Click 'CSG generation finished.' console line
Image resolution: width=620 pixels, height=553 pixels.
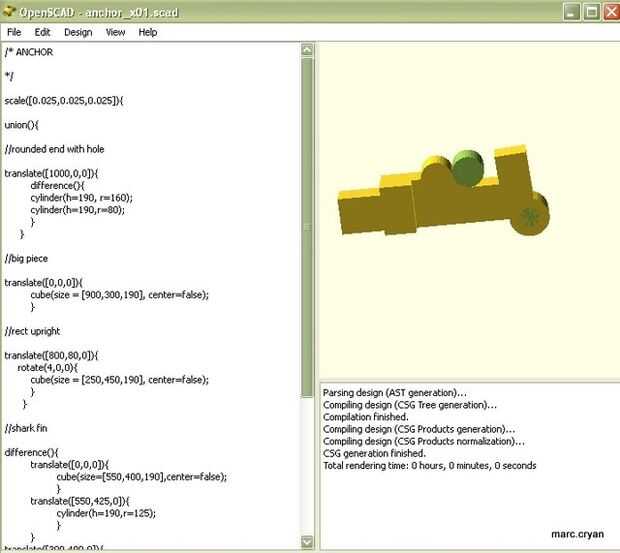click(374, 453)
